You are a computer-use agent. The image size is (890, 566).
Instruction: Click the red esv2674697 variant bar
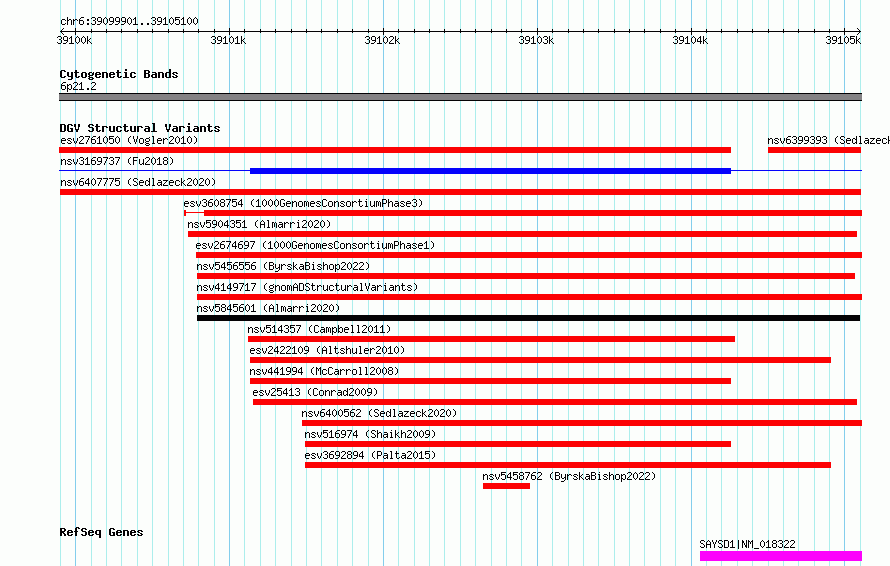(529, 255)
